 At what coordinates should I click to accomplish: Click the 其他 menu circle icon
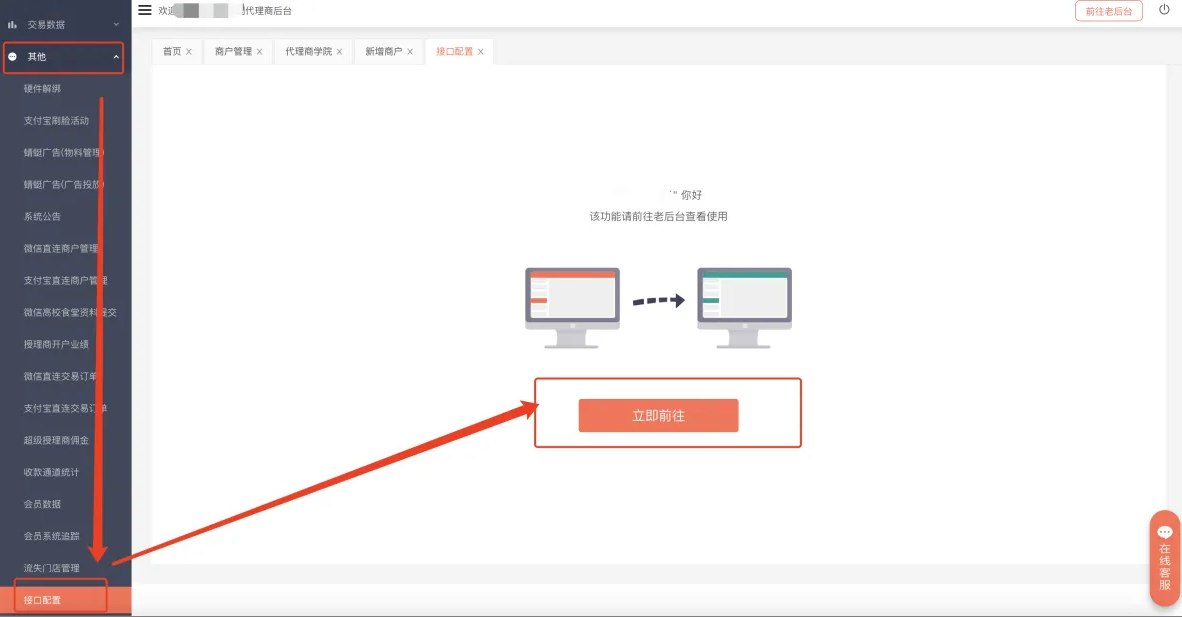point(12,57)
